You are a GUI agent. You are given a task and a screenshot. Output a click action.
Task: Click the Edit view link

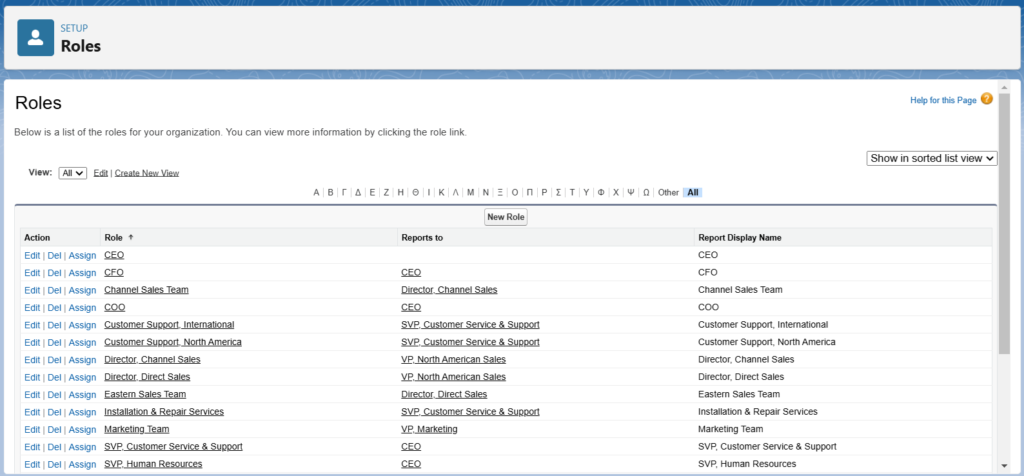[101, 173]
